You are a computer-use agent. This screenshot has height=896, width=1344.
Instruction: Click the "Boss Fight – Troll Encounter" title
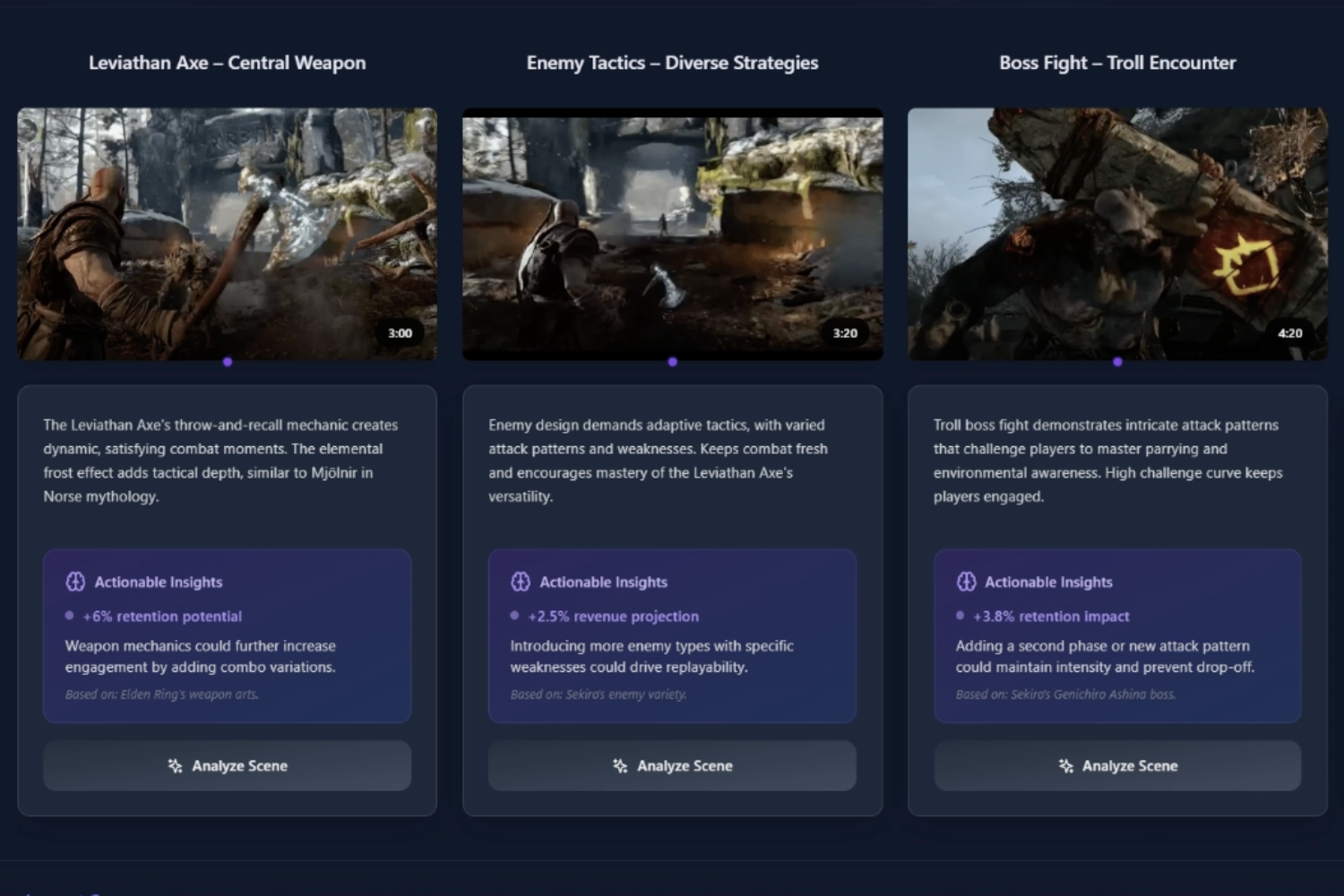coord(1117,63)
